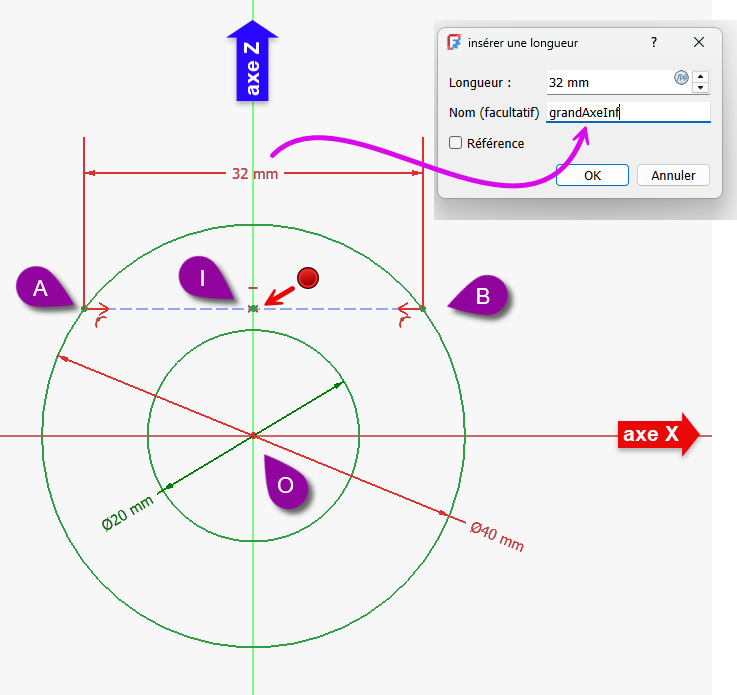Select the 32 mm dimension label
This screenshot has height=695, width=737.
[254, 173]
